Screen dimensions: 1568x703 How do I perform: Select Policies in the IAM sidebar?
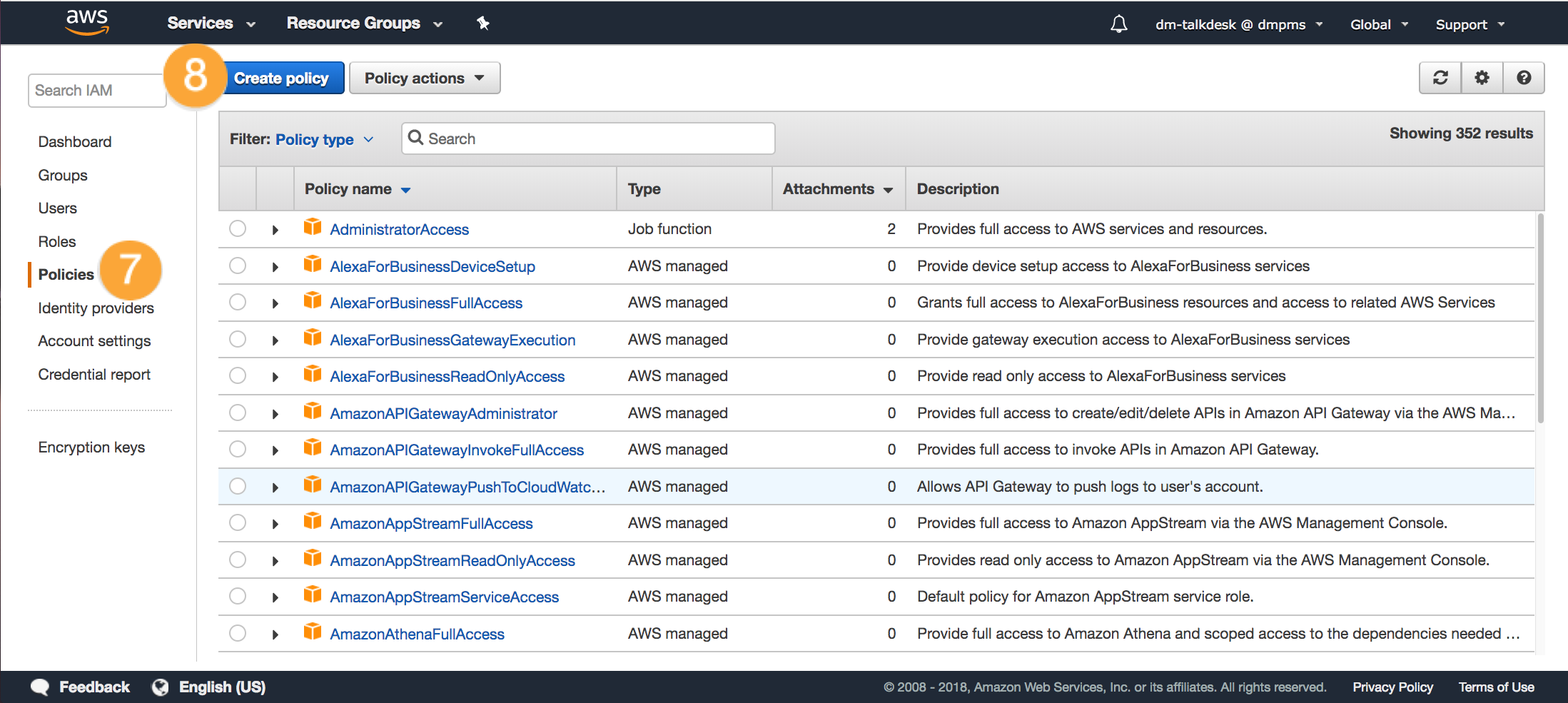coord(66,274)
